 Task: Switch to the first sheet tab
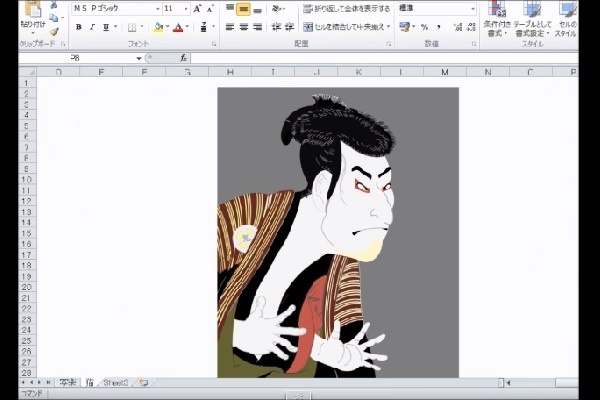click(x=67, y=382)
